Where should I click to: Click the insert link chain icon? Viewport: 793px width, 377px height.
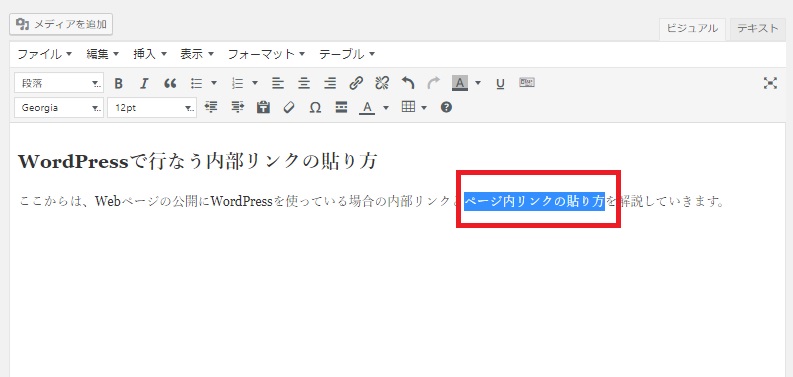tap(356, 83)
